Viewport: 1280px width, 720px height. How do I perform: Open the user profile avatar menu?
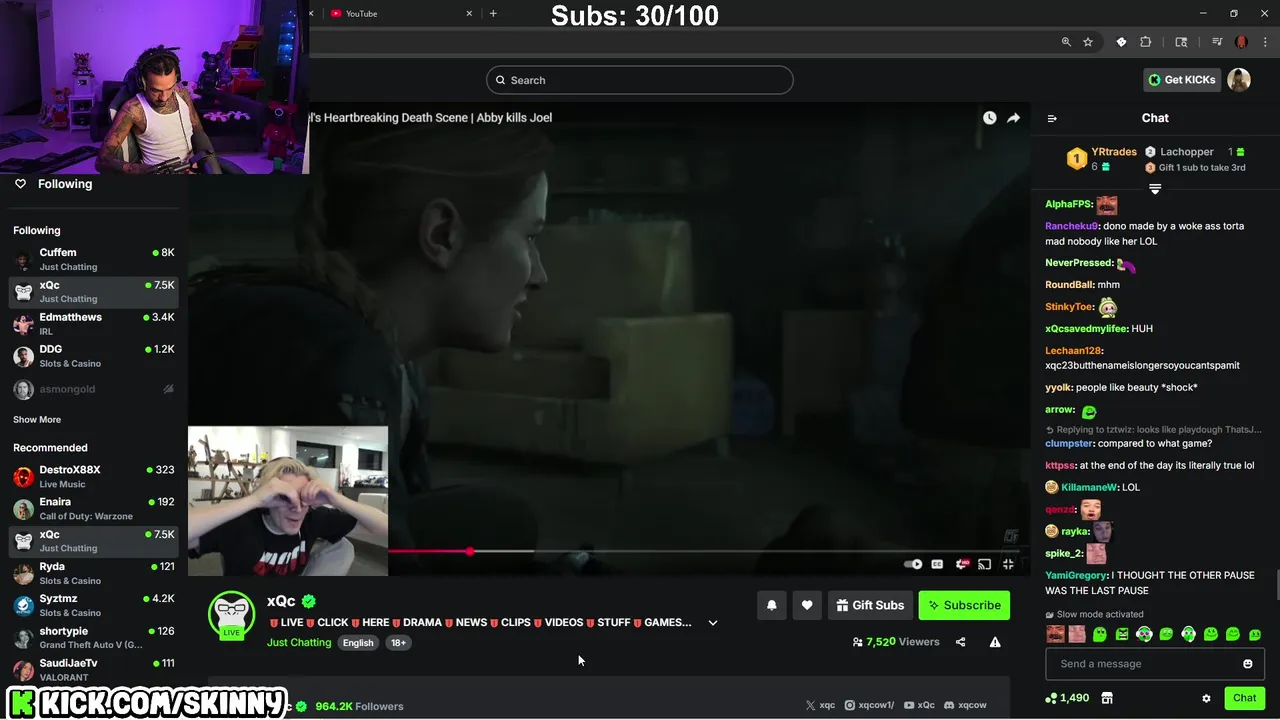(x=1239, y=80)
